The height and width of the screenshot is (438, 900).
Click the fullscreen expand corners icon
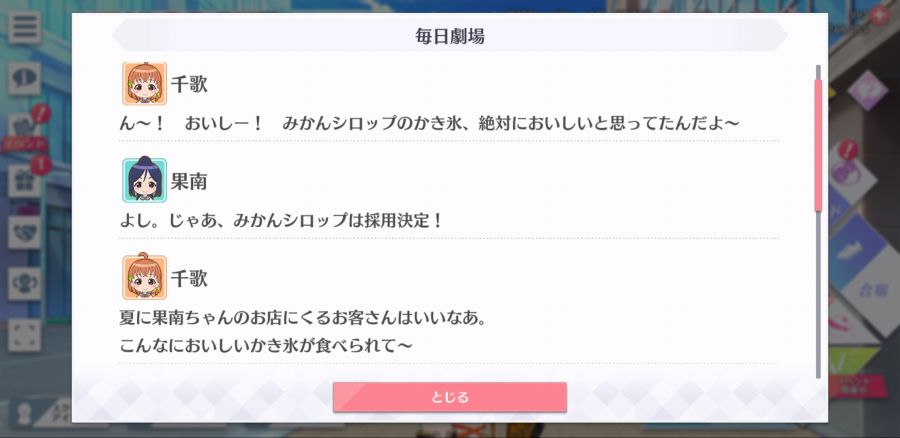pyautogui.click(x=24, y=335)
